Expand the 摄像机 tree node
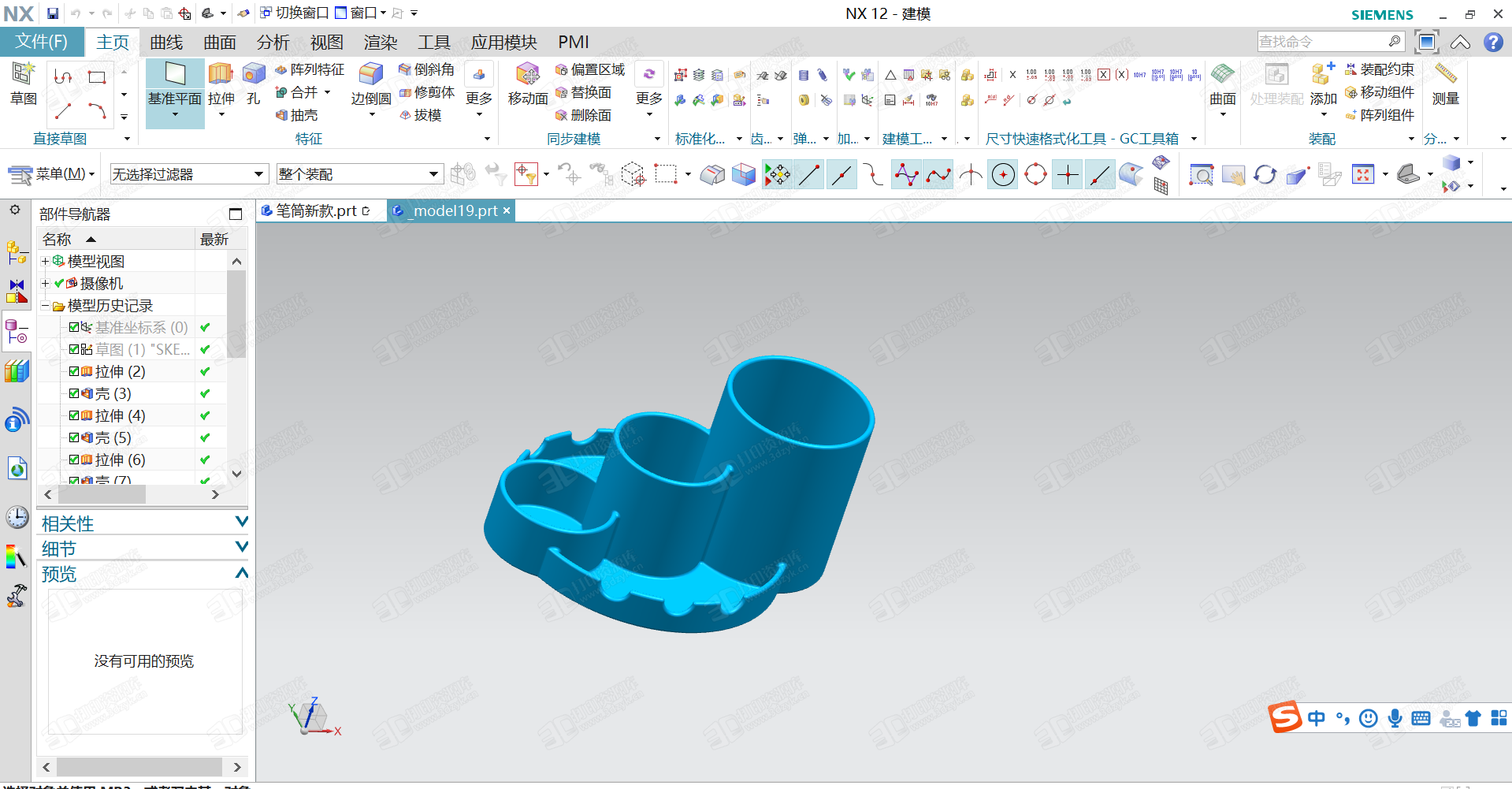 tap(45, 283)
